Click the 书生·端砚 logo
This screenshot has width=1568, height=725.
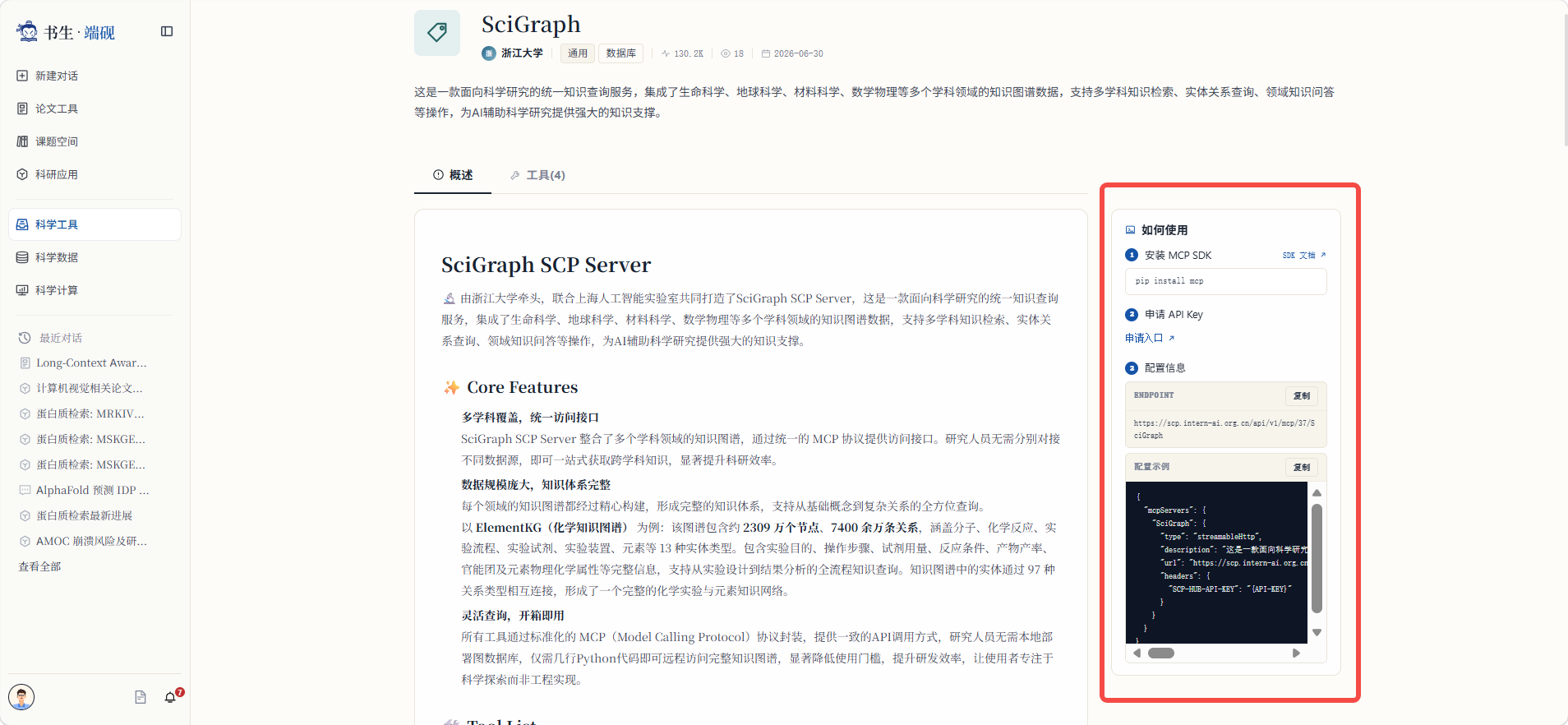point(66,32)
